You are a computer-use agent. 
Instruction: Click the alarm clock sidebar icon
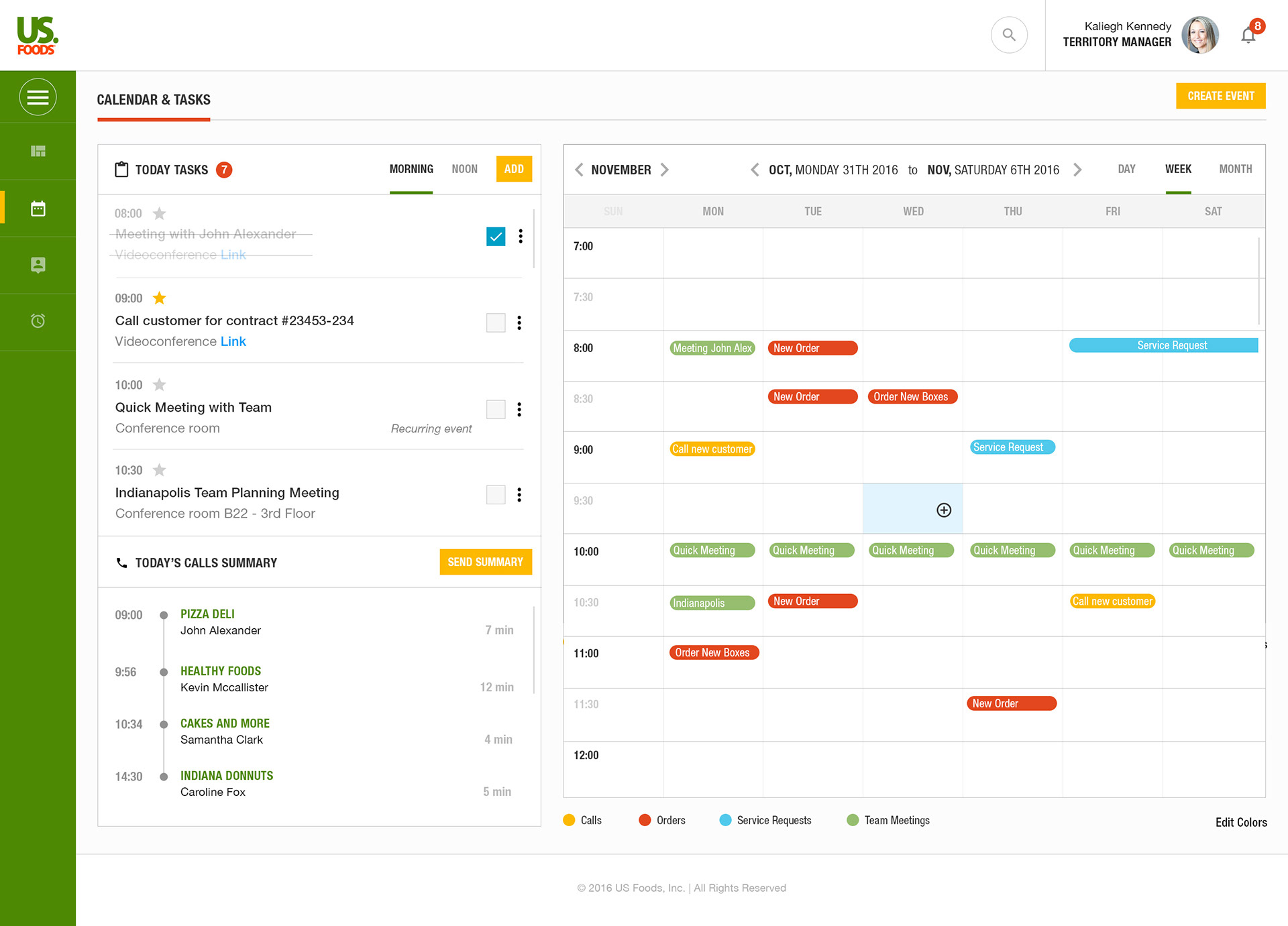pos(38,321)
